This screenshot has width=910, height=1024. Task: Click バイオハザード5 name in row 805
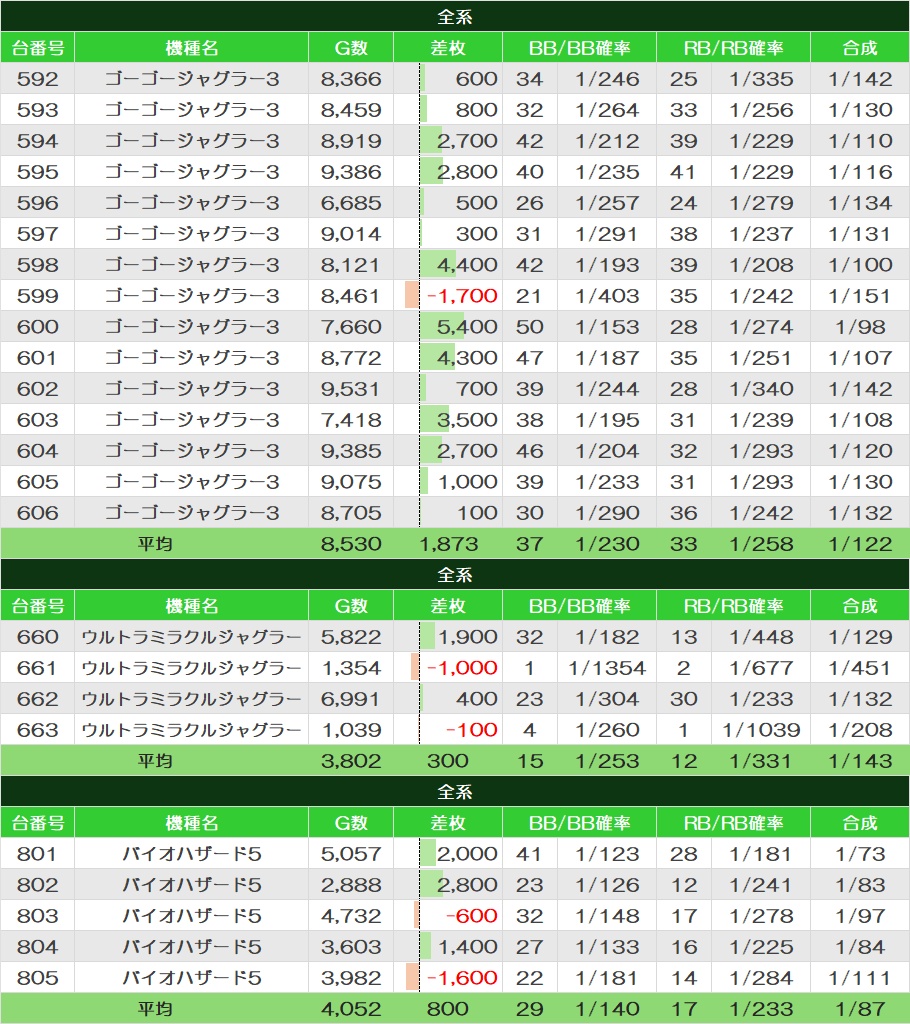[x=191, y=978]
